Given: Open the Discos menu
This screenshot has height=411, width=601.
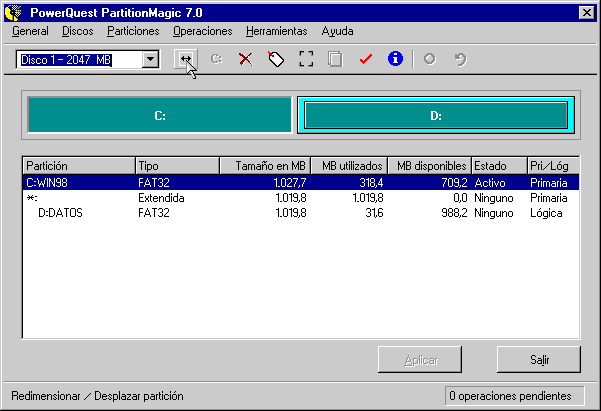Looking at the screenshot, I should 78,31.
